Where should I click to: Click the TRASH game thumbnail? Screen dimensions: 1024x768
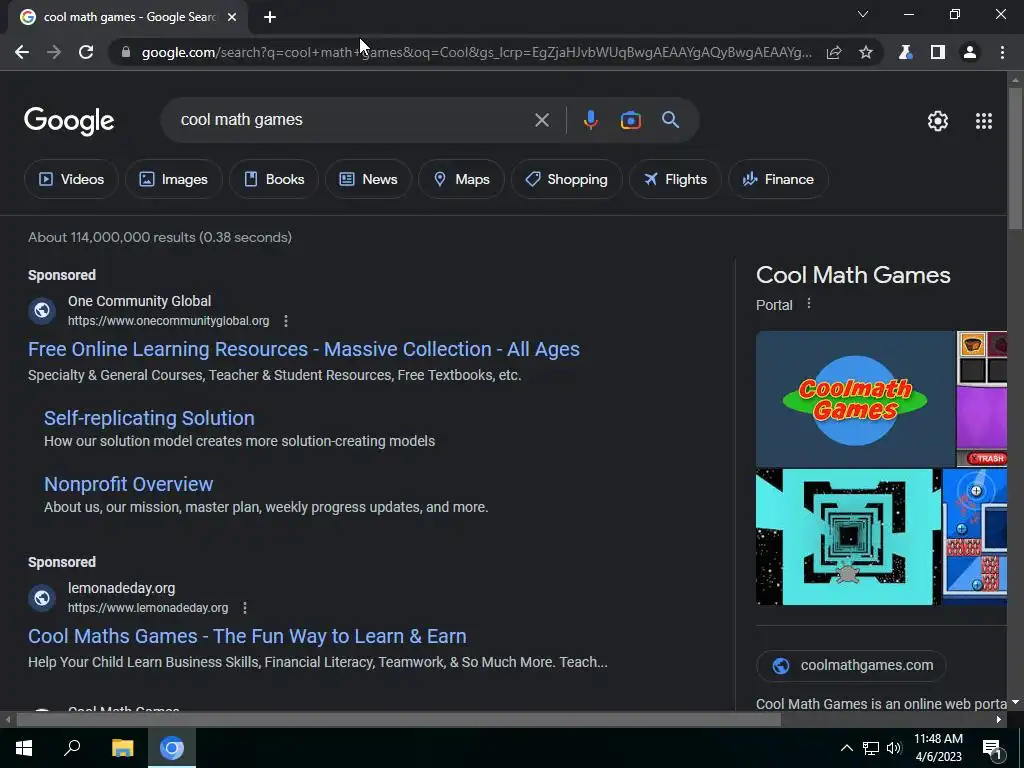coord(982,399)
